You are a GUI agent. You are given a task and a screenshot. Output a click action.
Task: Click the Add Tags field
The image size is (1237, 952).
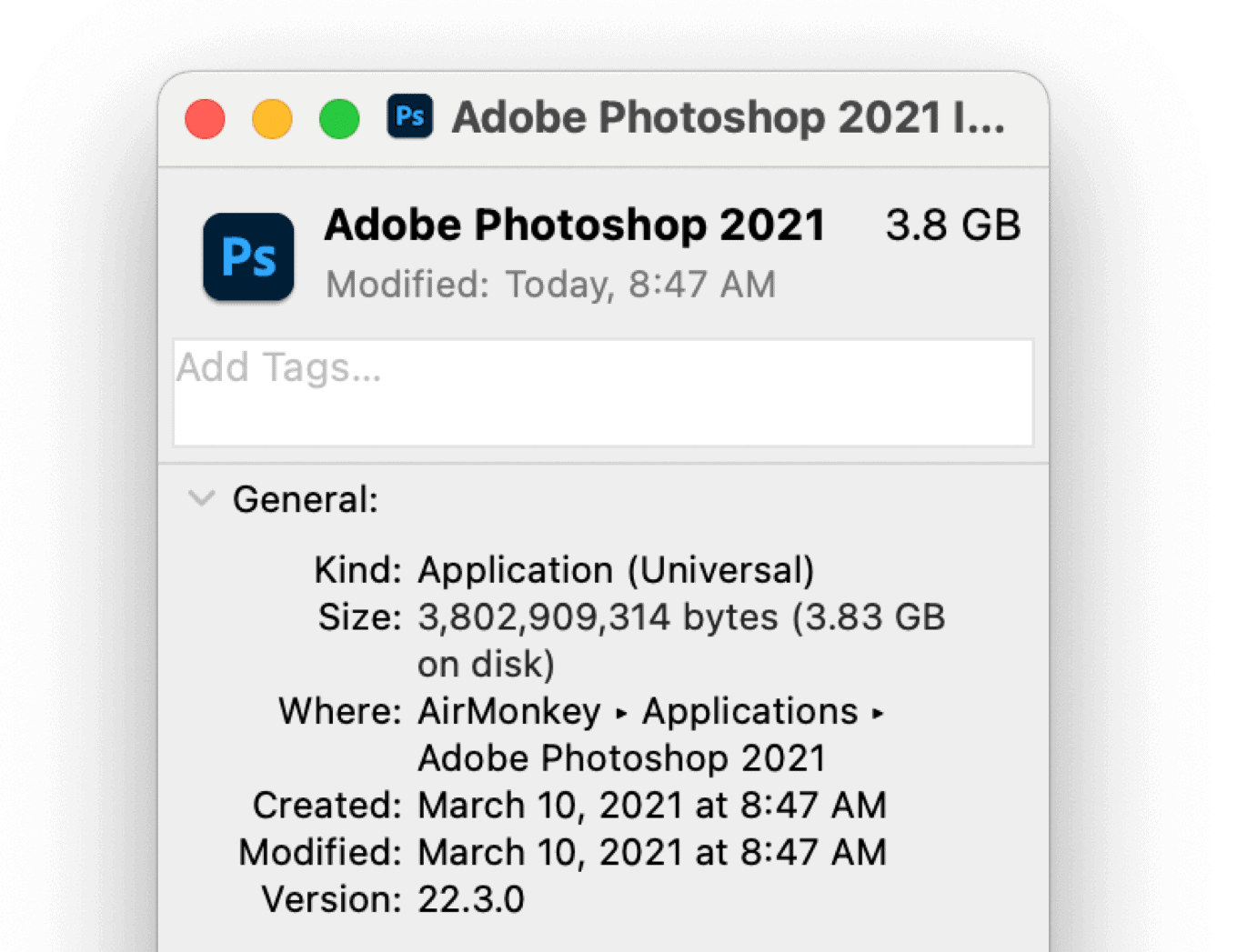pos(603,392)
